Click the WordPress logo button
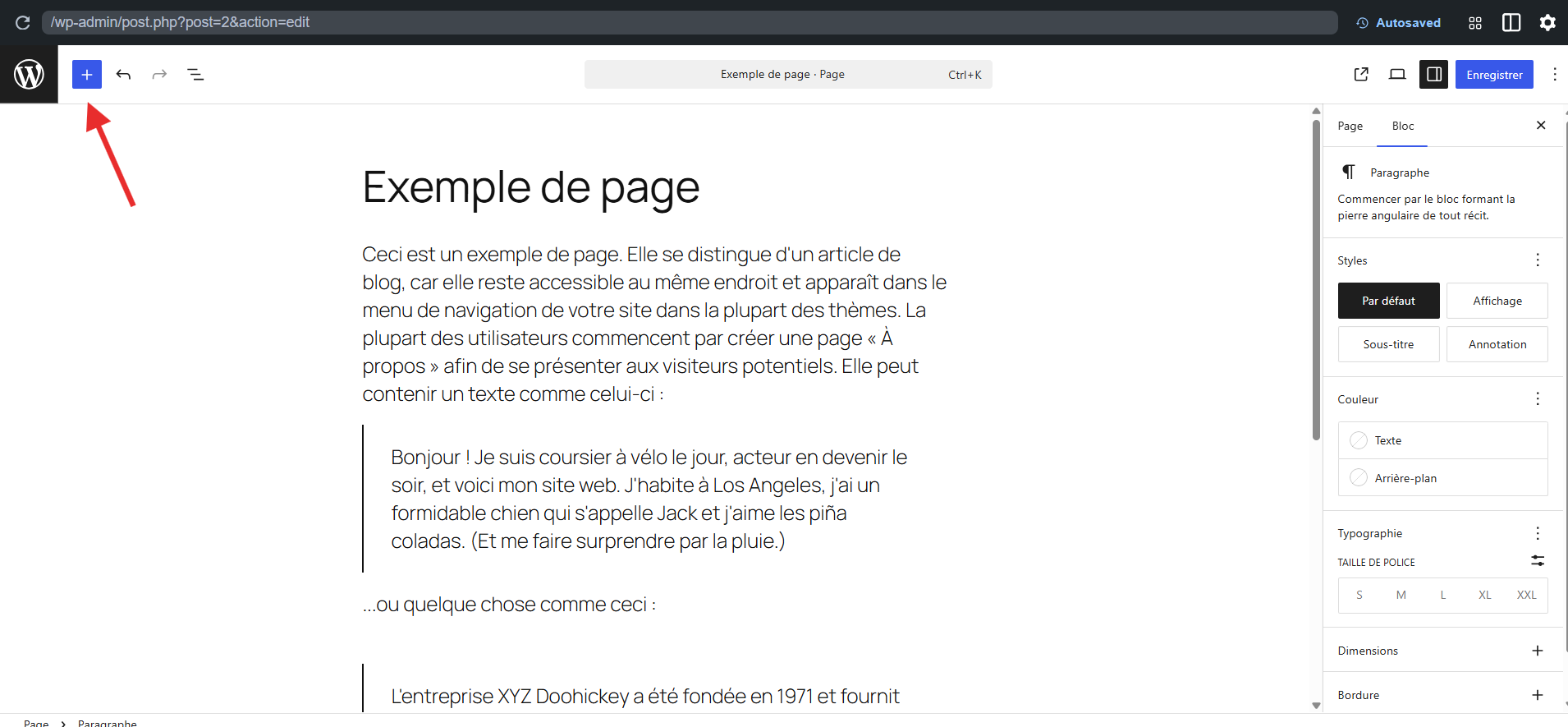The height and width of the screenshot is (727, 1568). [29, 75]
